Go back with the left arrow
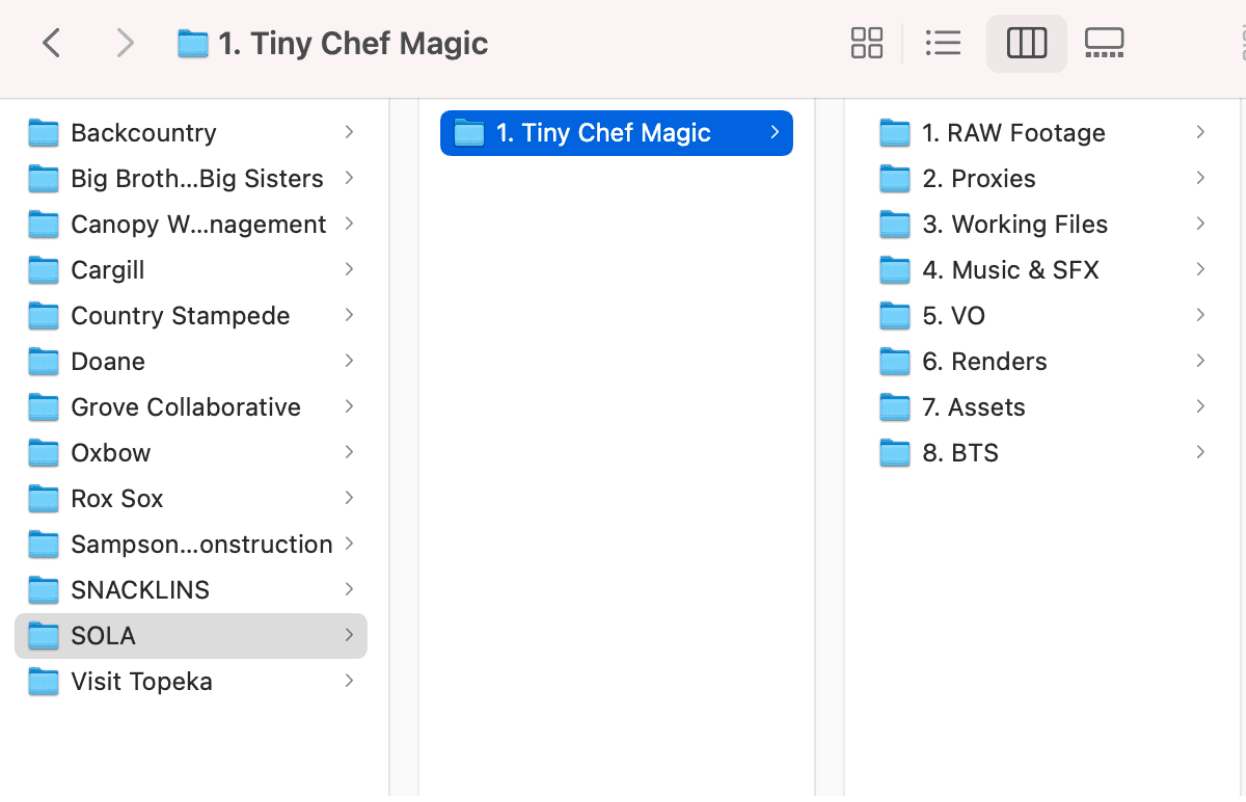 tap(52, 43)
